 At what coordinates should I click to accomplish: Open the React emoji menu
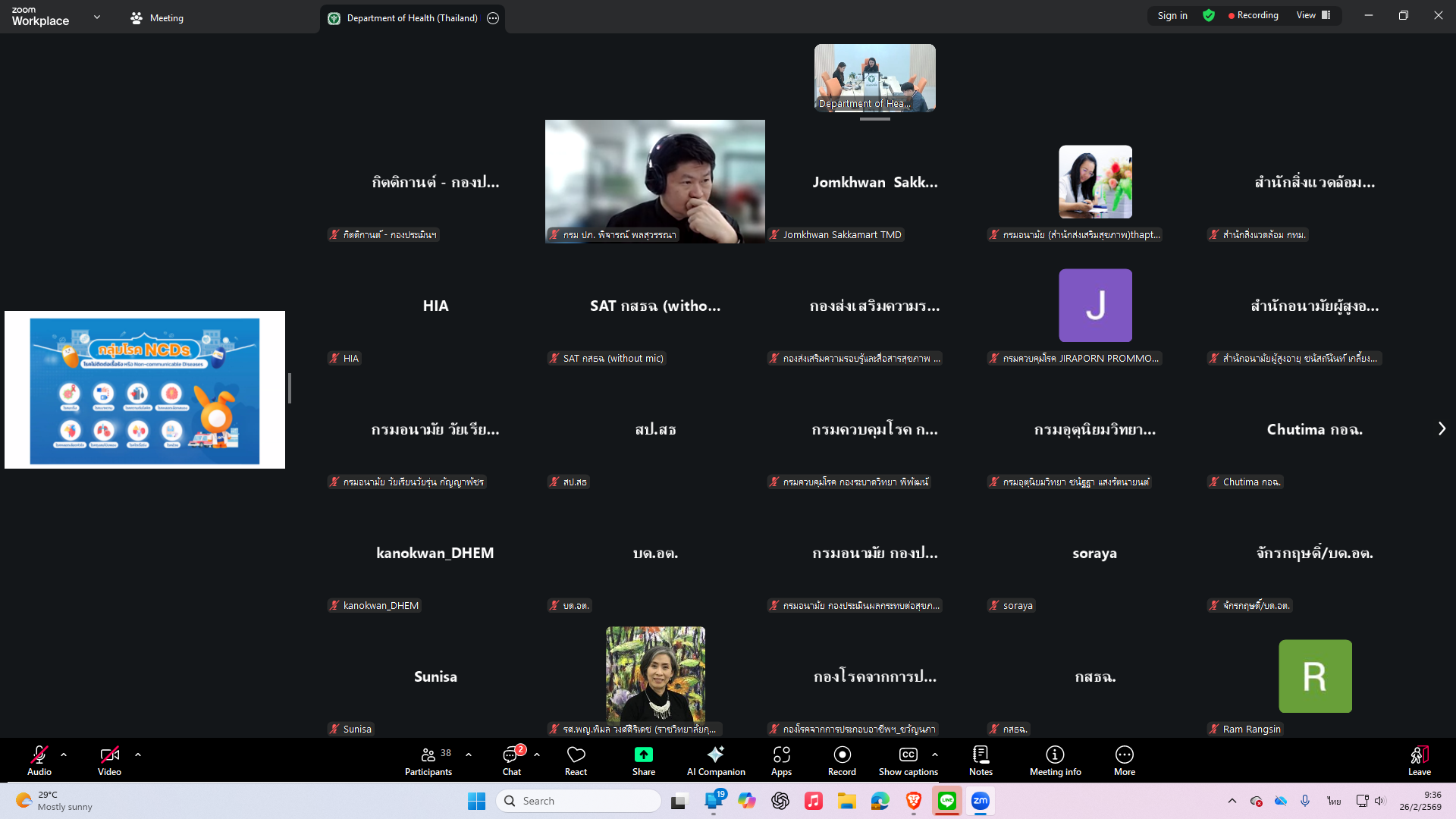pos(576,760)
